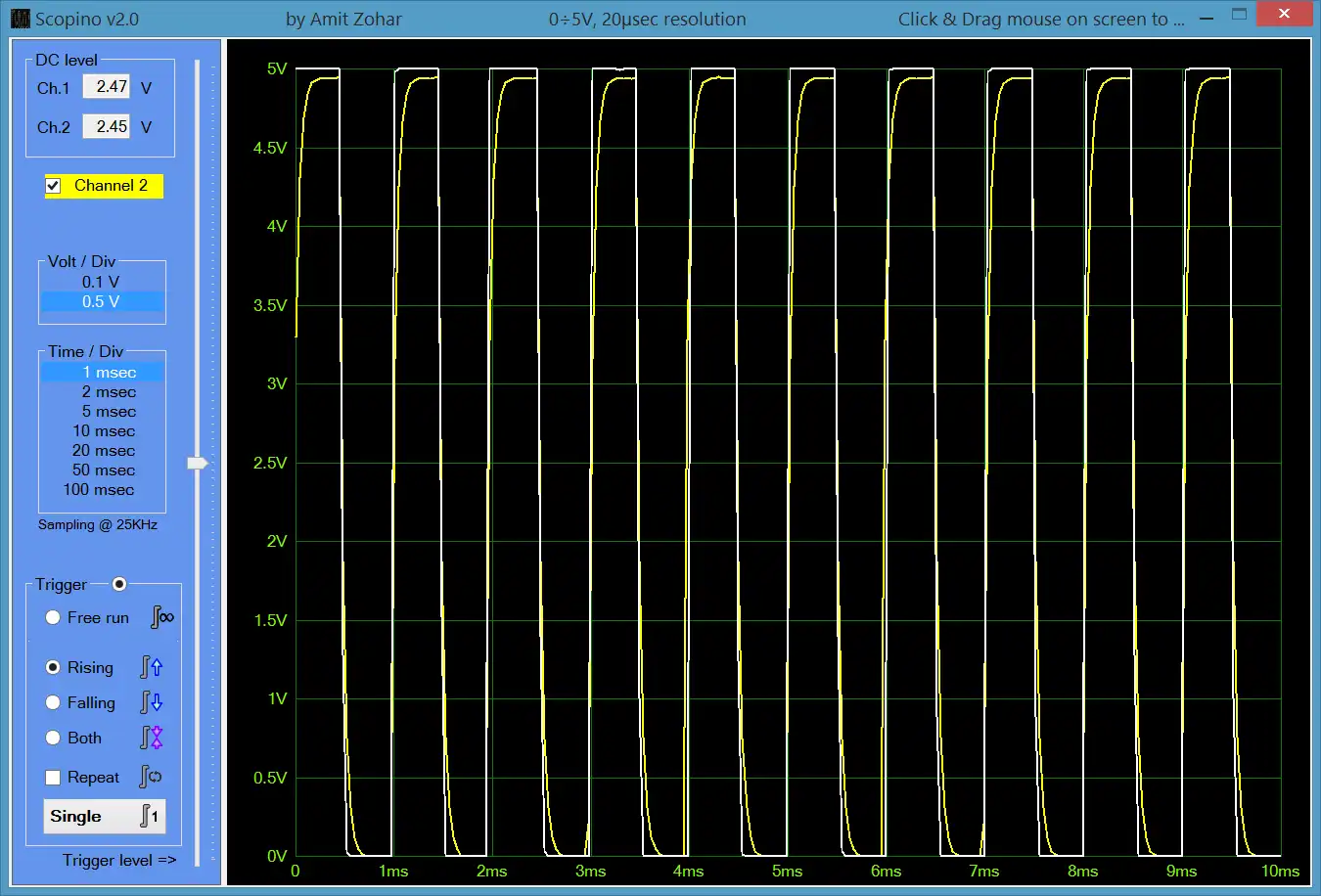
Task: Toggle the Channel 2 checkbox
Action: coord(54,186)
